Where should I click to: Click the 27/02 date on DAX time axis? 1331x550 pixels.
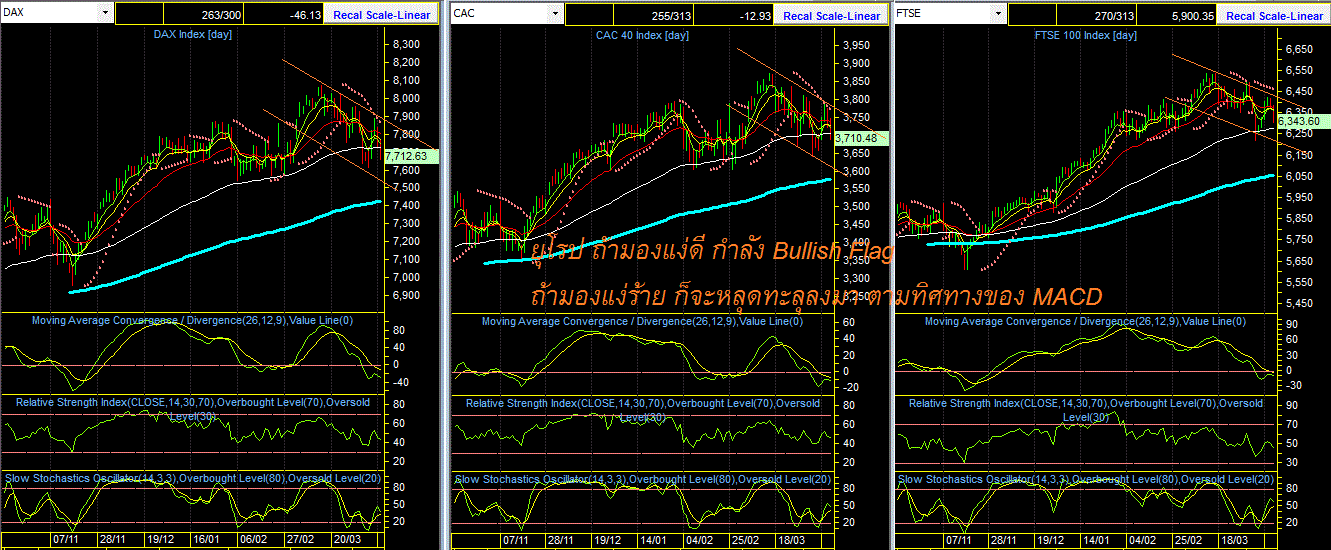point(300,538)
